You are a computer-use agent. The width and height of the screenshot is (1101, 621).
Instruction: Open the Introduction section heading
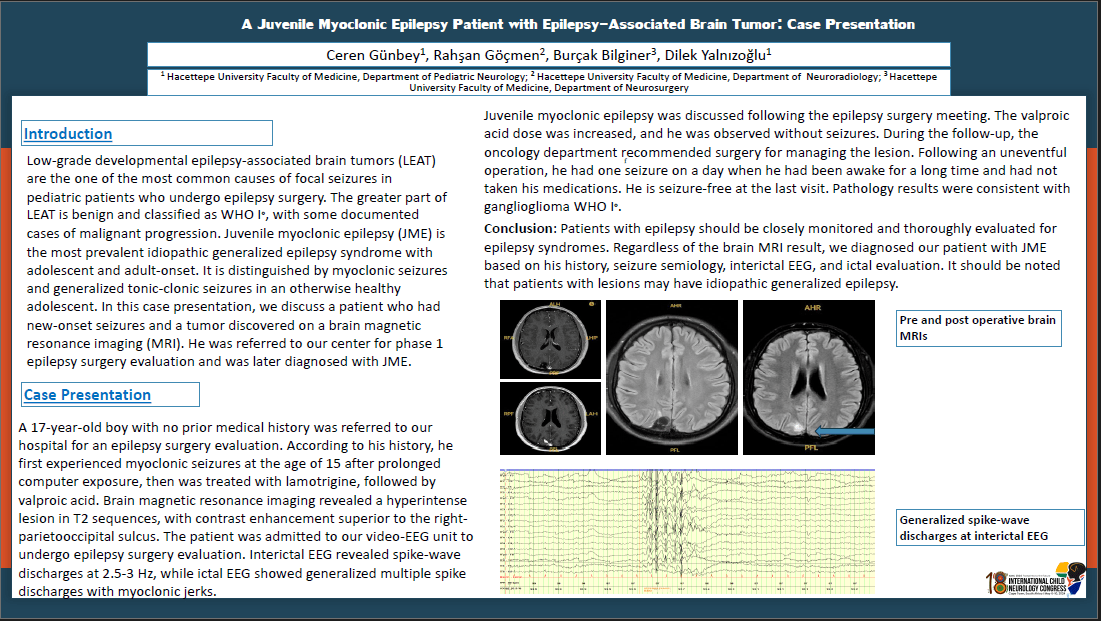pyautogui.click(x=68, y=133)
